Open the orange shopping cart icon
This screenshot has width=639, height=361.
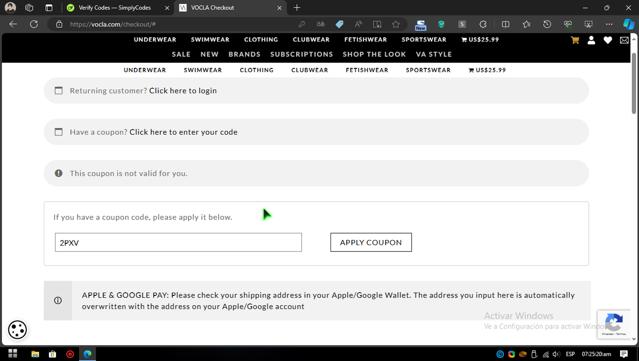pyautogui.click(x=575, y=40)
